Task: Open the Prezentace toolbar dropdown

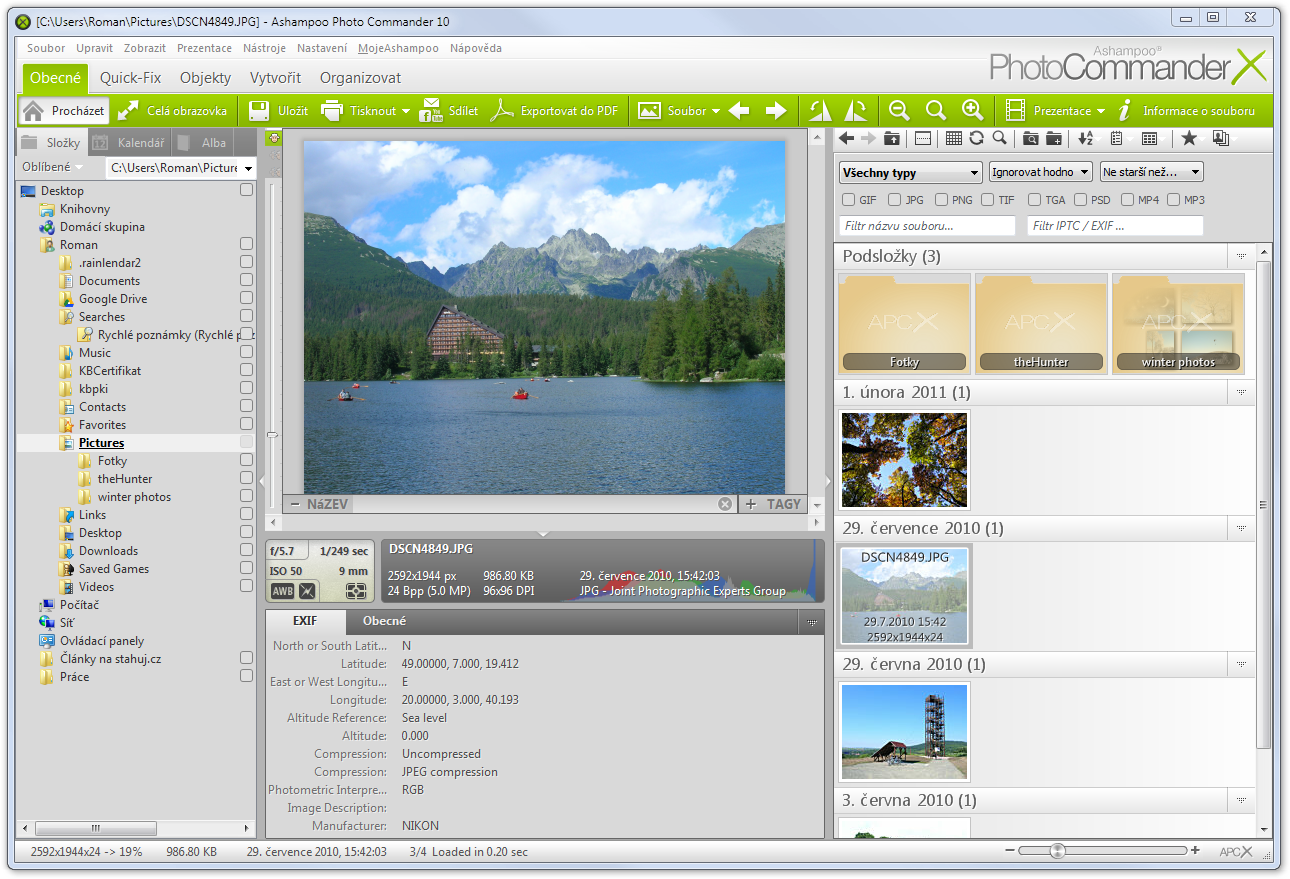Action: (x=1055, y=111)
